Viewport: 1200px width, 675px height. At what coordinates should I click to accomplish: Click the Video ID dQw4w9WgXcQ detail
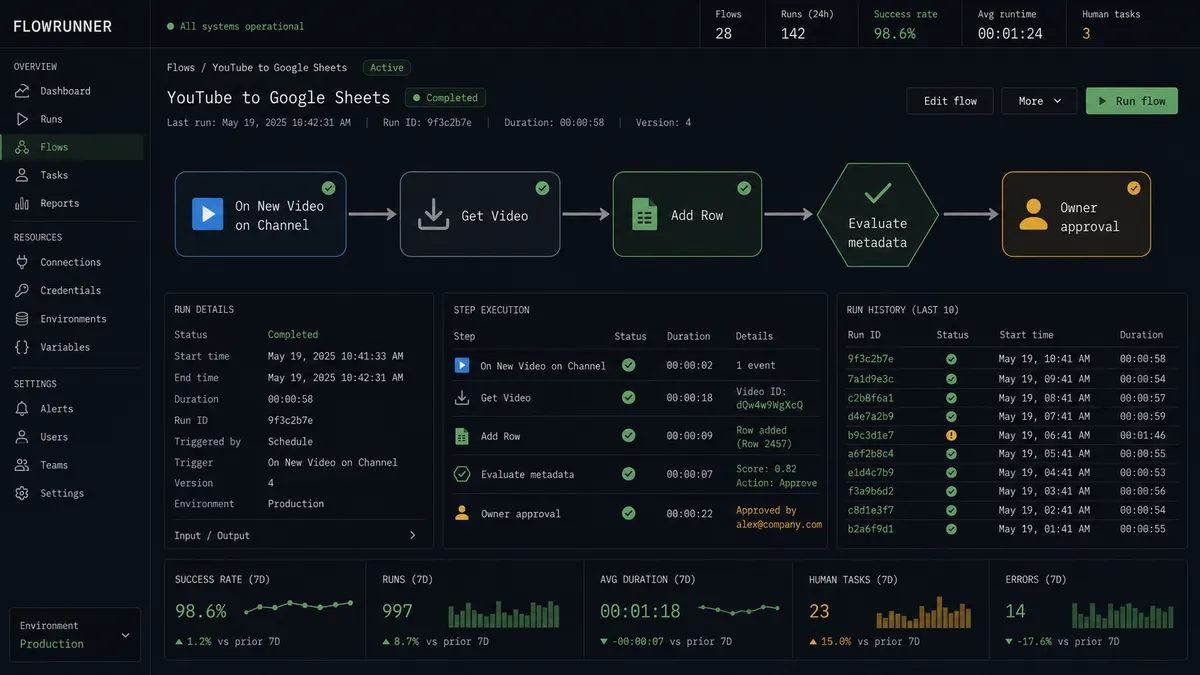point(769,398)
